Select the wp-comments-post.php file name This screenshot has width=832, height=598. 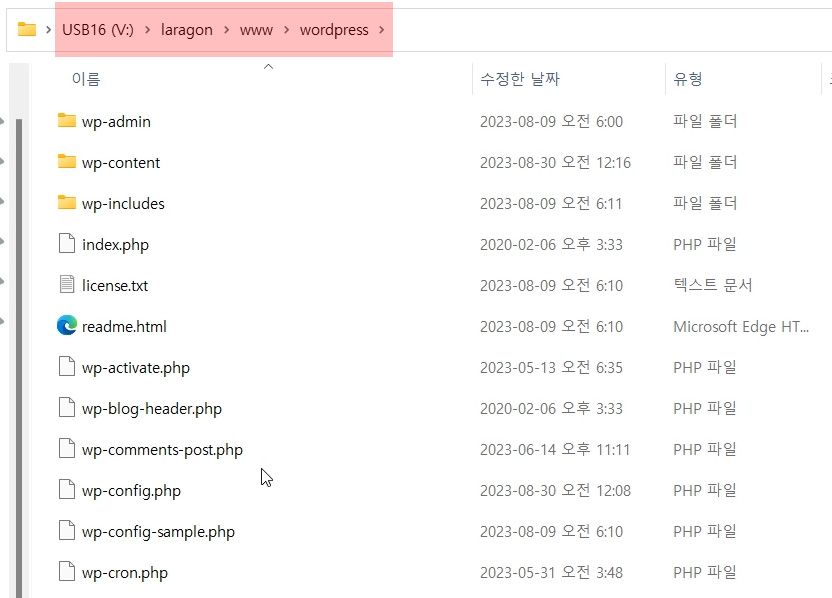tap(162, 449)
